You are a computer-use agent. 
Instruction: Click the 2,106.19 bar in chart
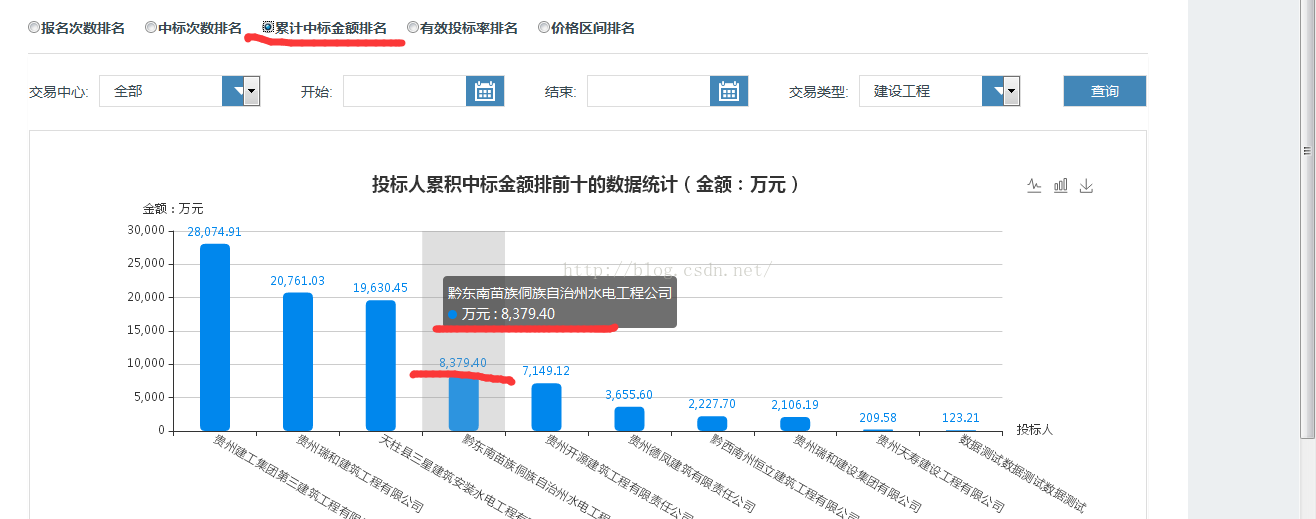click(795, 424)
